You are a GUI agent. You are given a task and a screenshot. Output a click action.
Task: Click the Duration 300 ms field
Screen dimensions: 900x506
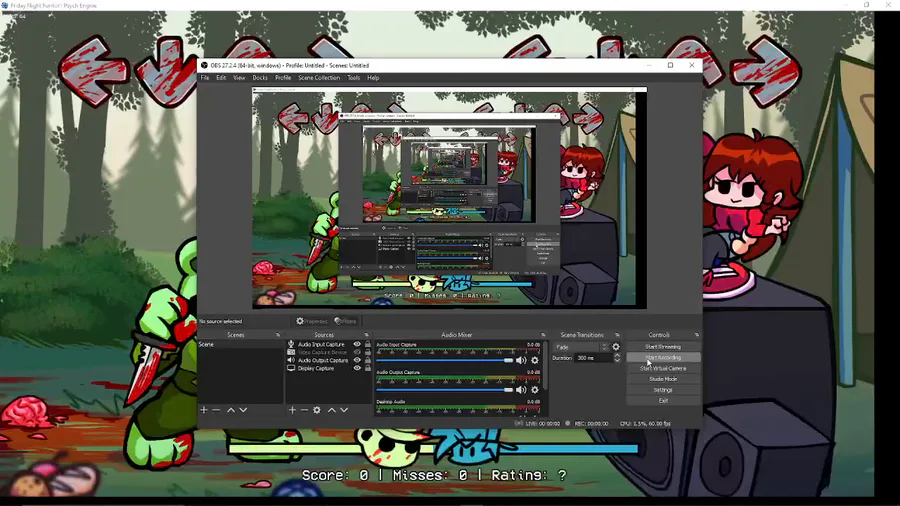click(x=594, y=358)
